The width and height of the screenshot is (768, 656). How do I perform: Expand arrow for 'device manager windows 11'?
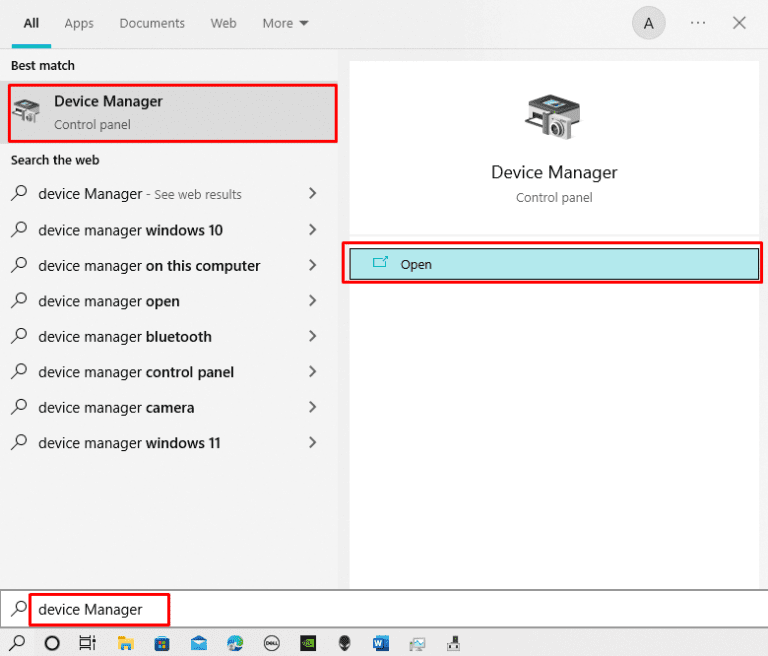312,442
